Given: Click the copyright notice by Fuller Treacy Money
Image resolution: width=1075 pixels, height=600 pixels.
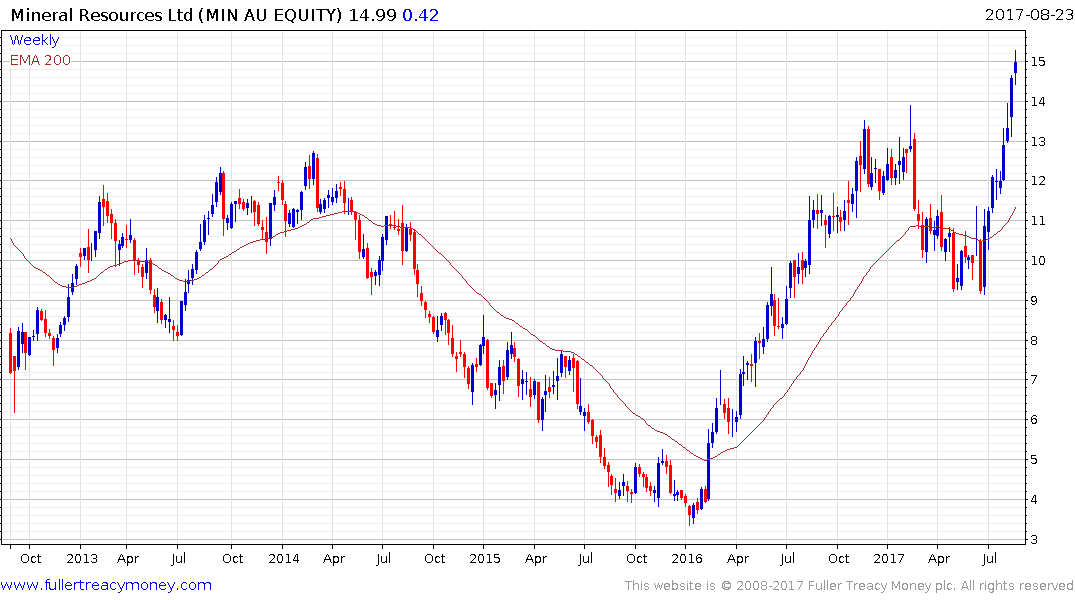Looking at the screenshot, I should tap(849, 586).
